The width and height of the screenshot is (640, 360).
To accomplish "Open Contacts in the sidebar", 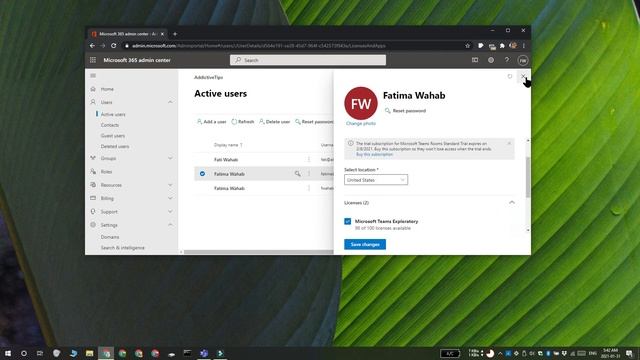I will click(110, 125).
